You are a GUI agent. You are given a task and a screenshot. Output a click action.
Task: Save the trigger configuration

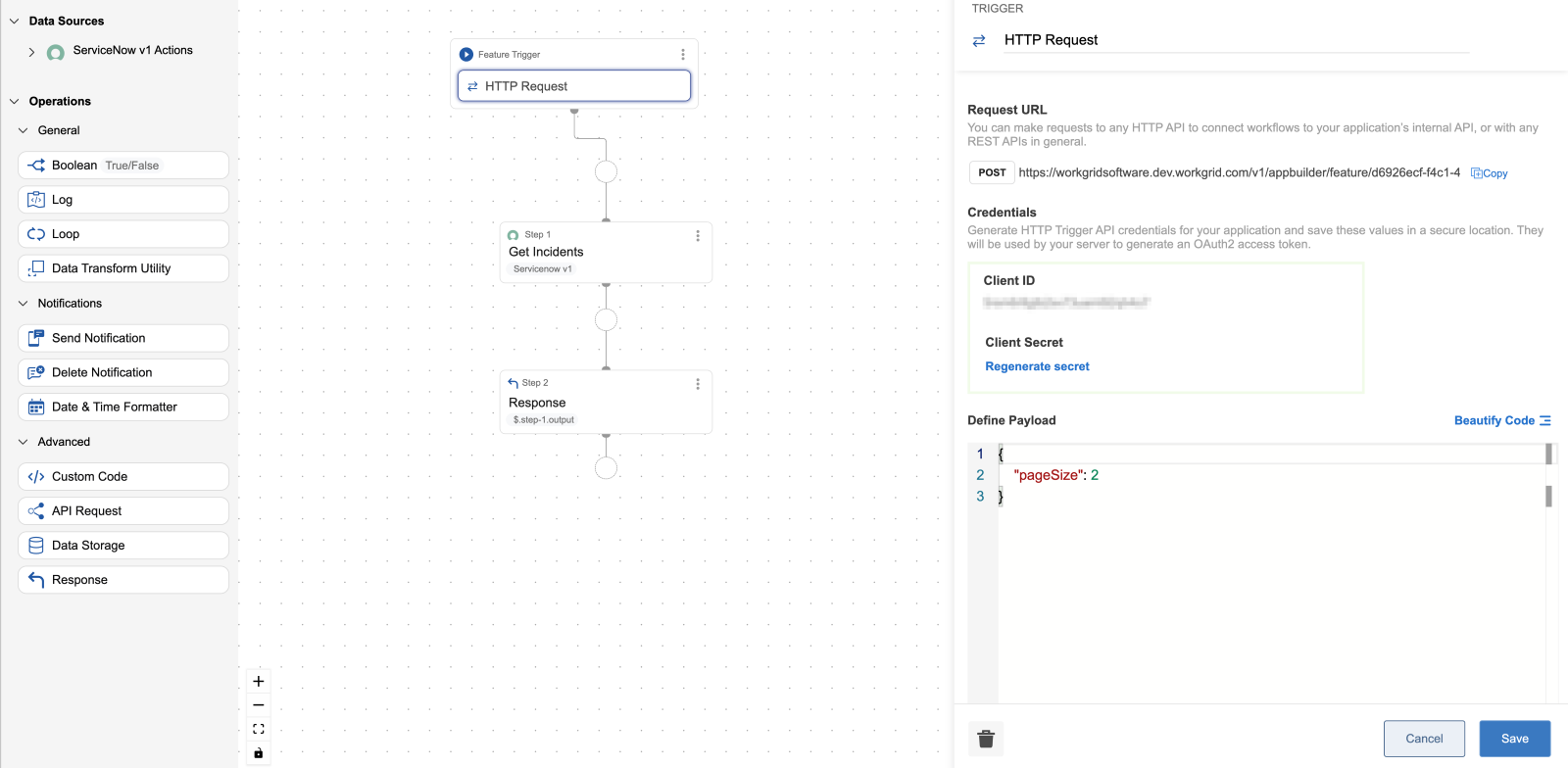point(1515,739)
